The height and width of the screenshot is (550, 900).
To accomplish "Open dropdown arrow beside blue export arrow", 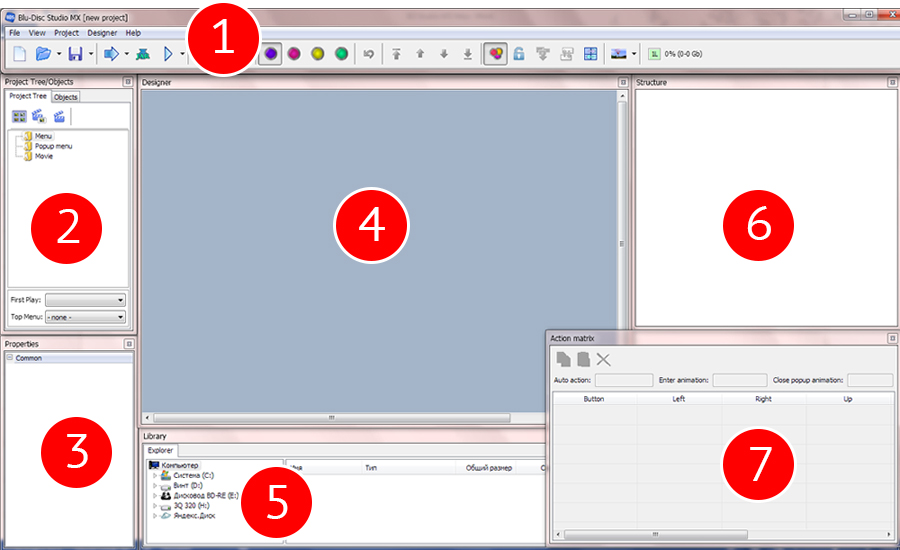I will click(x=126, y=54).
